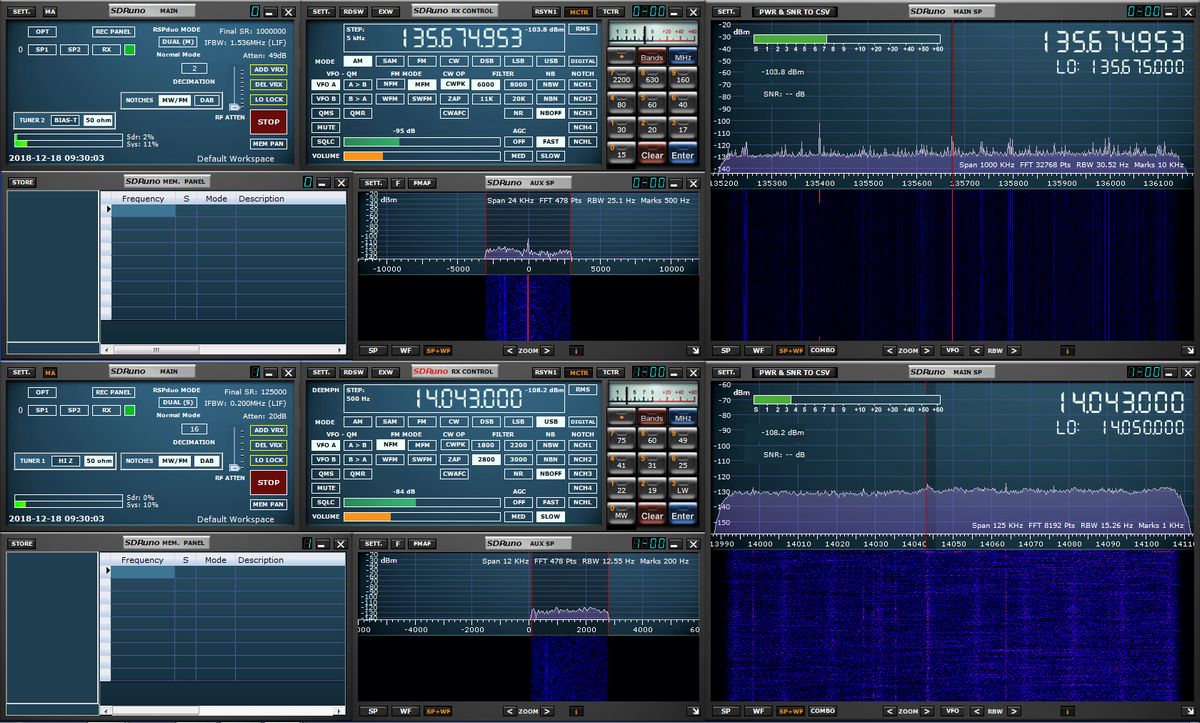This screenshot has height=723, width=1200.
Task: Open OPT options in the Tuner 2 Main window
Action: [42, 31]
